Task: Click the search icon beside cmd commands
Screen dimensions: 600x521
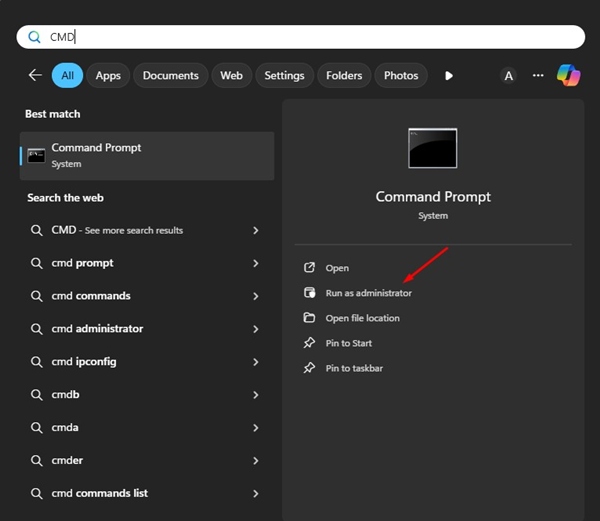Action: [37, 296]
